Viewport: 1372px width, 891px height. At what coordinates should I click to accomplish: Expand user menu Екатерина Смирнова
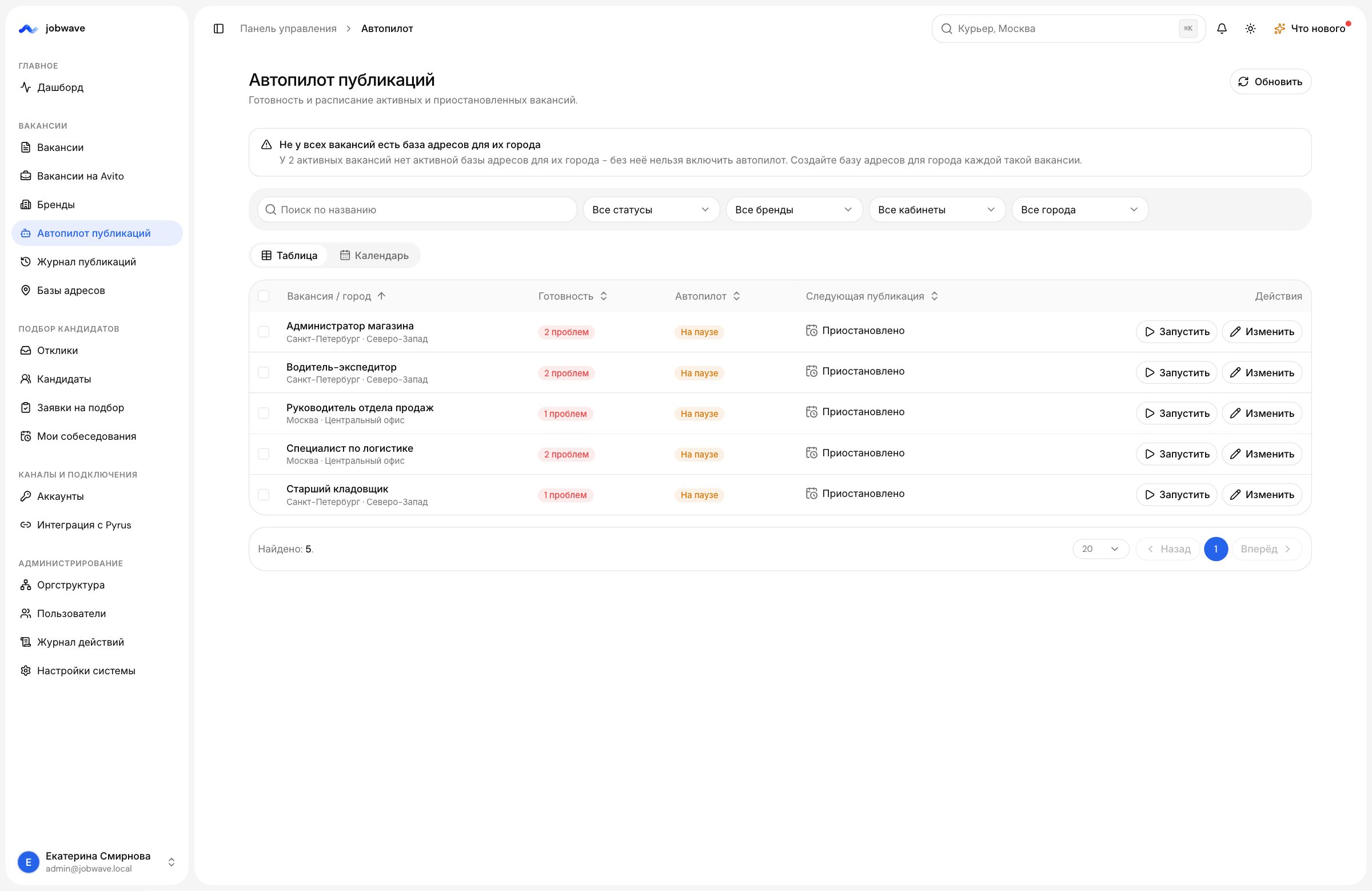click(97, 862)
